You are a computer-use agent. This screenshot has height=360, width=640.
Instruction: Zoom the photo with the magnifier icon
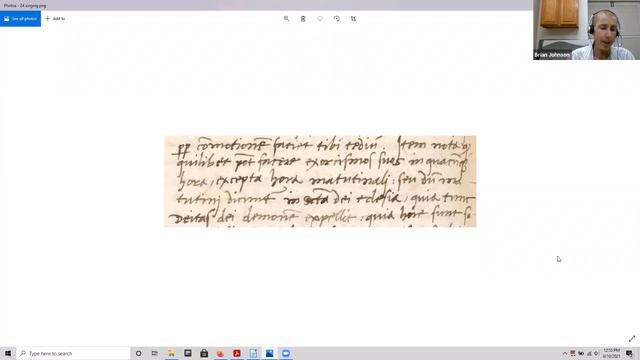point(286,19)
